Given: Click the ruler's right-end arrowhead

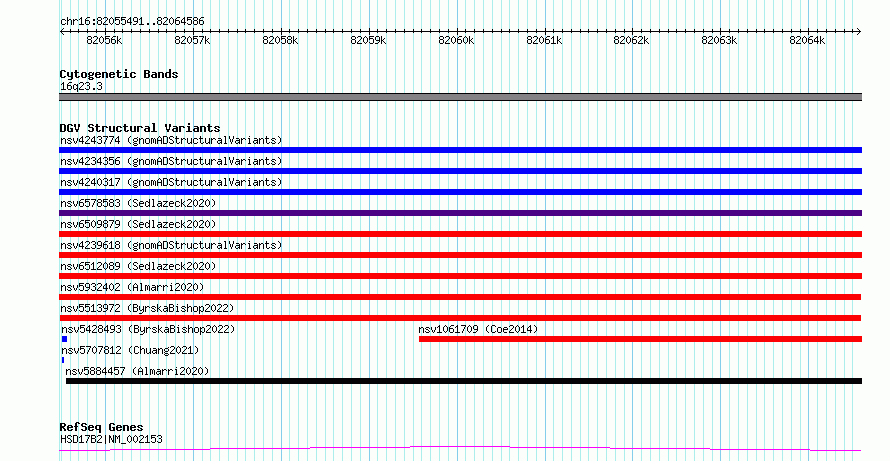Looking at the screenshot, I should click(859, 32).
